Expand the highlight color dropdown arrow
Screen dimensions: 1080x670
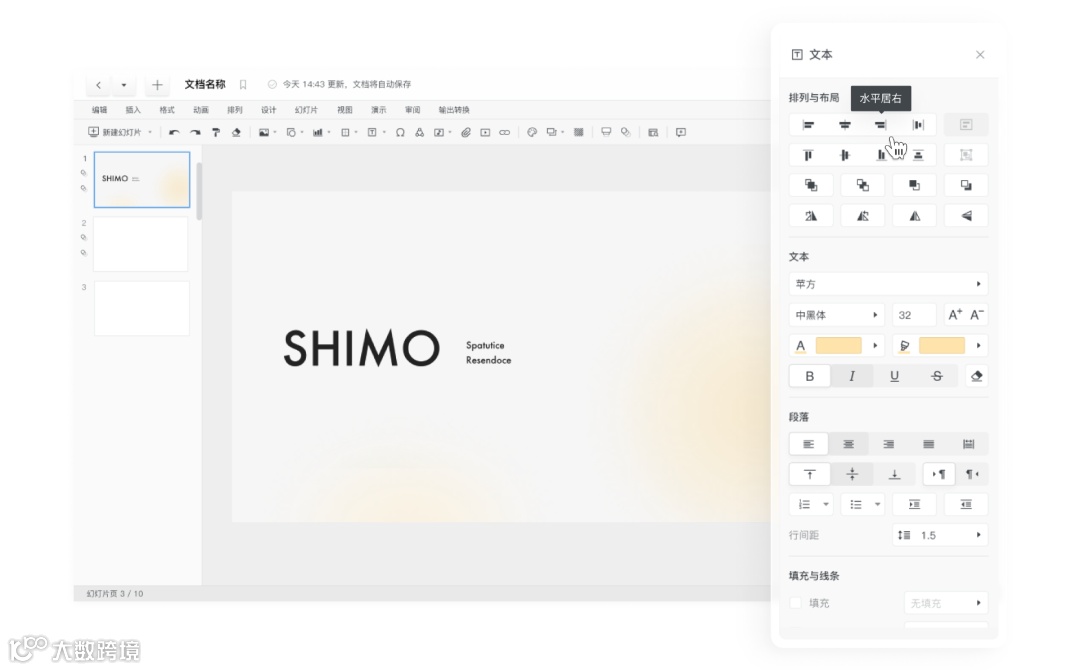coord(978,346)
